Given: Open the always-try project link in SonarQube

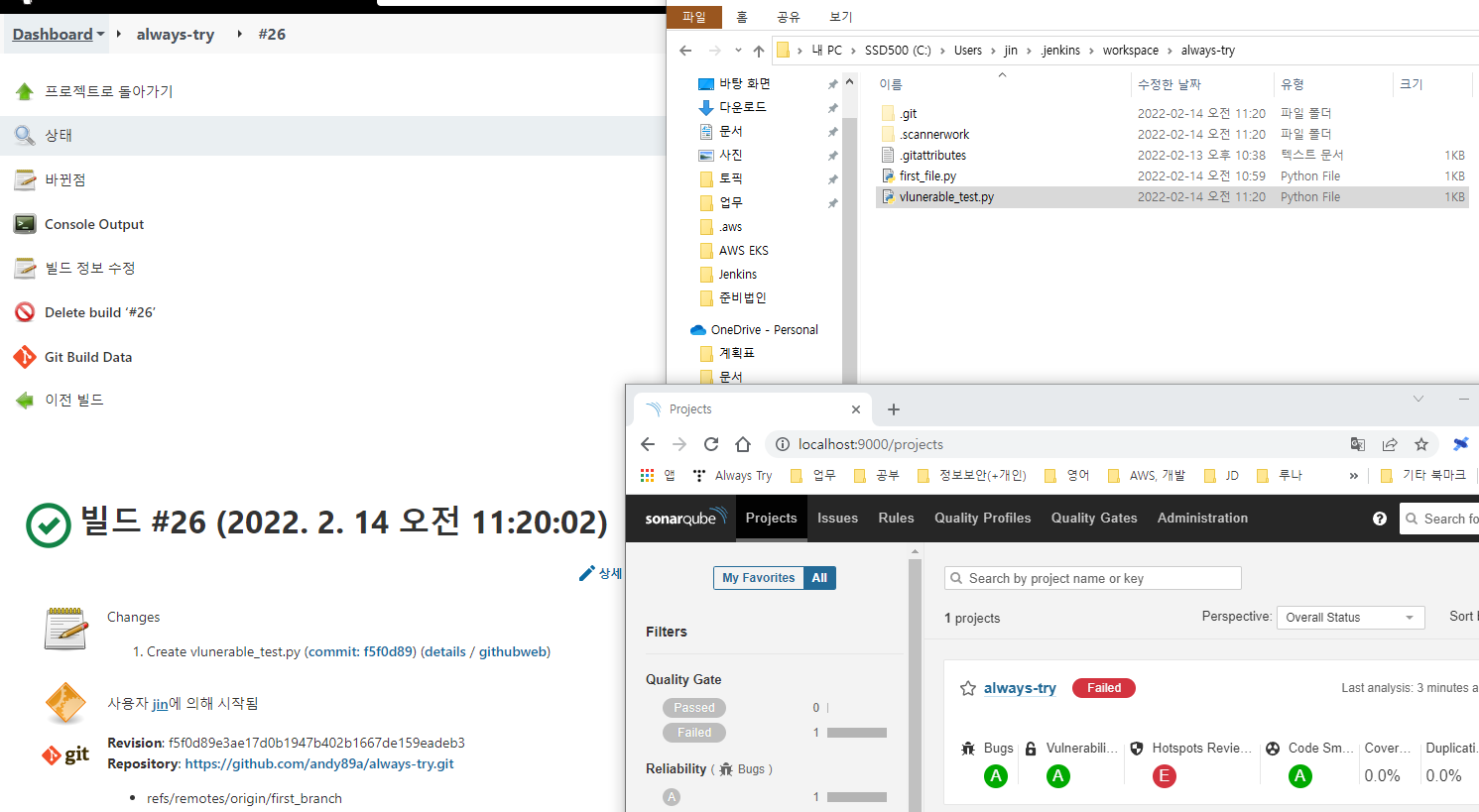Looking at the screenshot, I should point(1020,688).
